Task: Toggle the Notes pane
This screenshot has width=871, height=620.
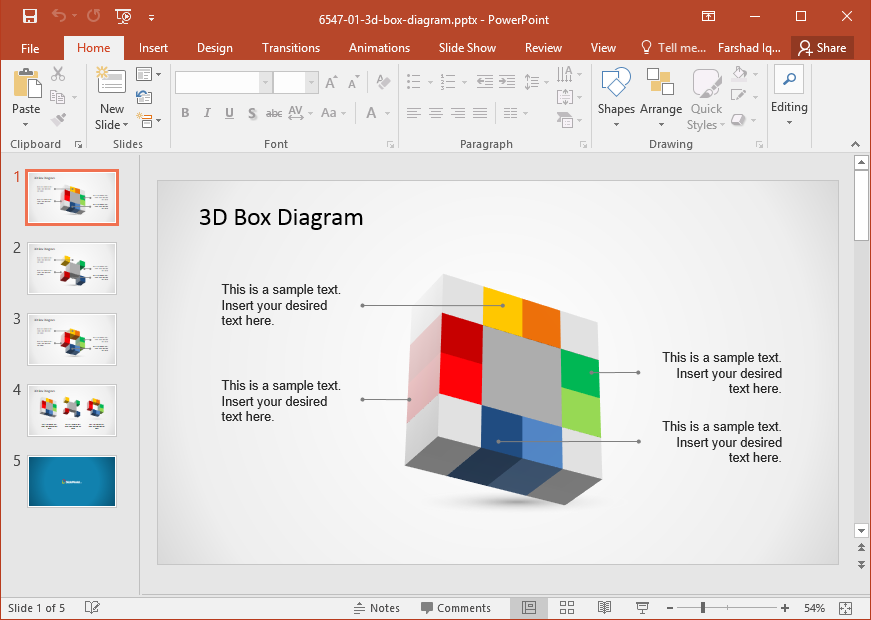Action: 377,608
